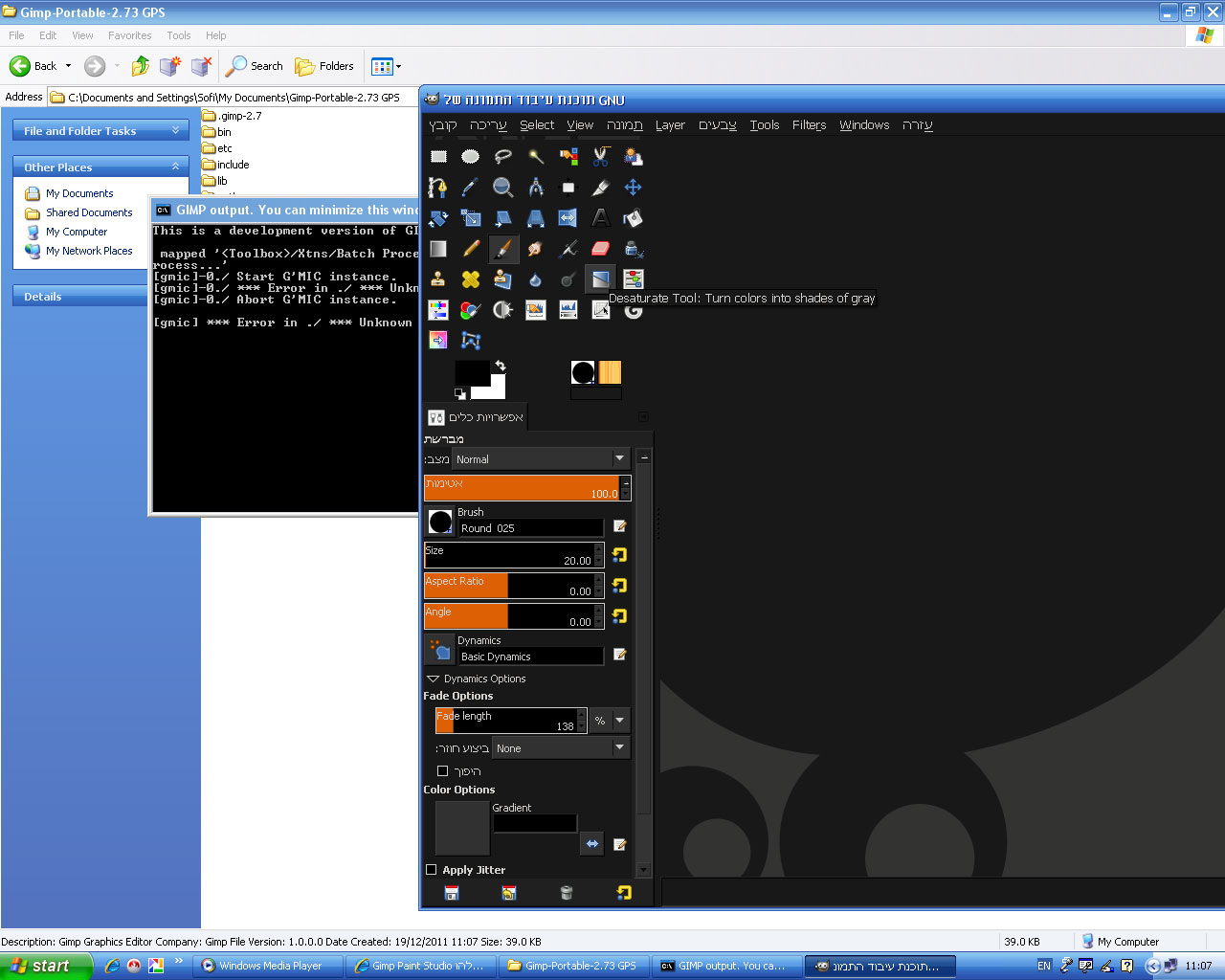Image resolution: width=1225 pixels, height=980 pixels.
Task: Select the Scissors Select tool
Action: [x=601, y=157]
